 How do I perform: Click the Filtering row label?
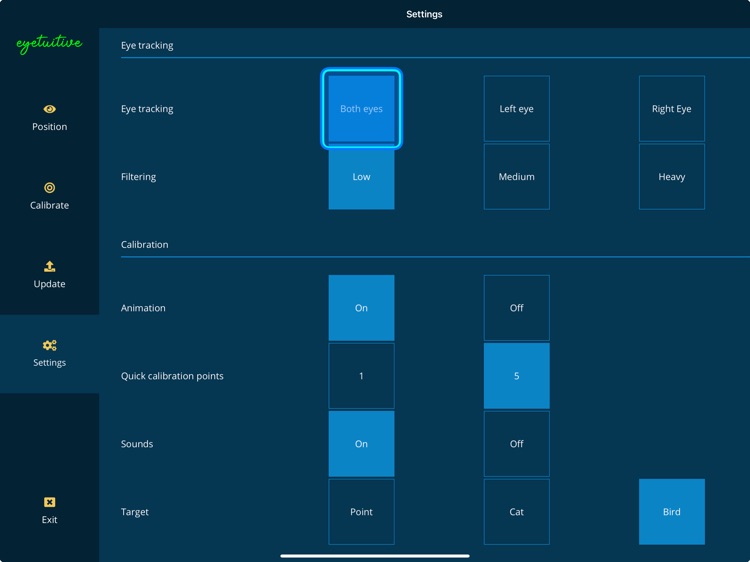pyautogui.click(x=138, y=176)
